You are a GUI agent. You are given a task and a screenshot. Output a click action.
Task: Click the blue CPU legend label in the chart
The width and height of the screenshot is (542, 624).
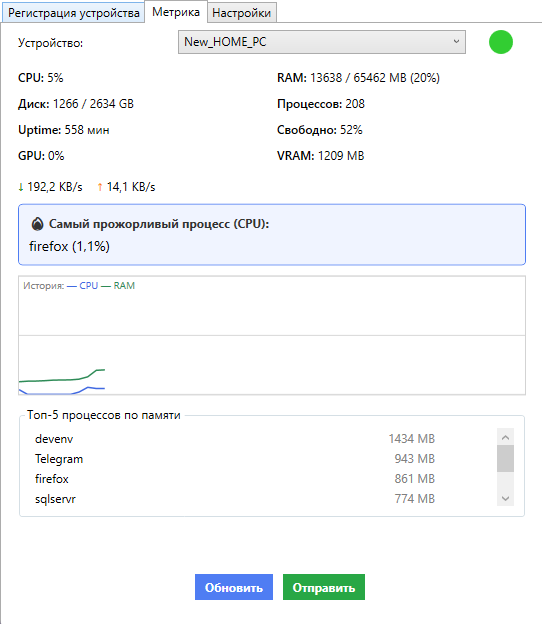click(x=88, y=286)
